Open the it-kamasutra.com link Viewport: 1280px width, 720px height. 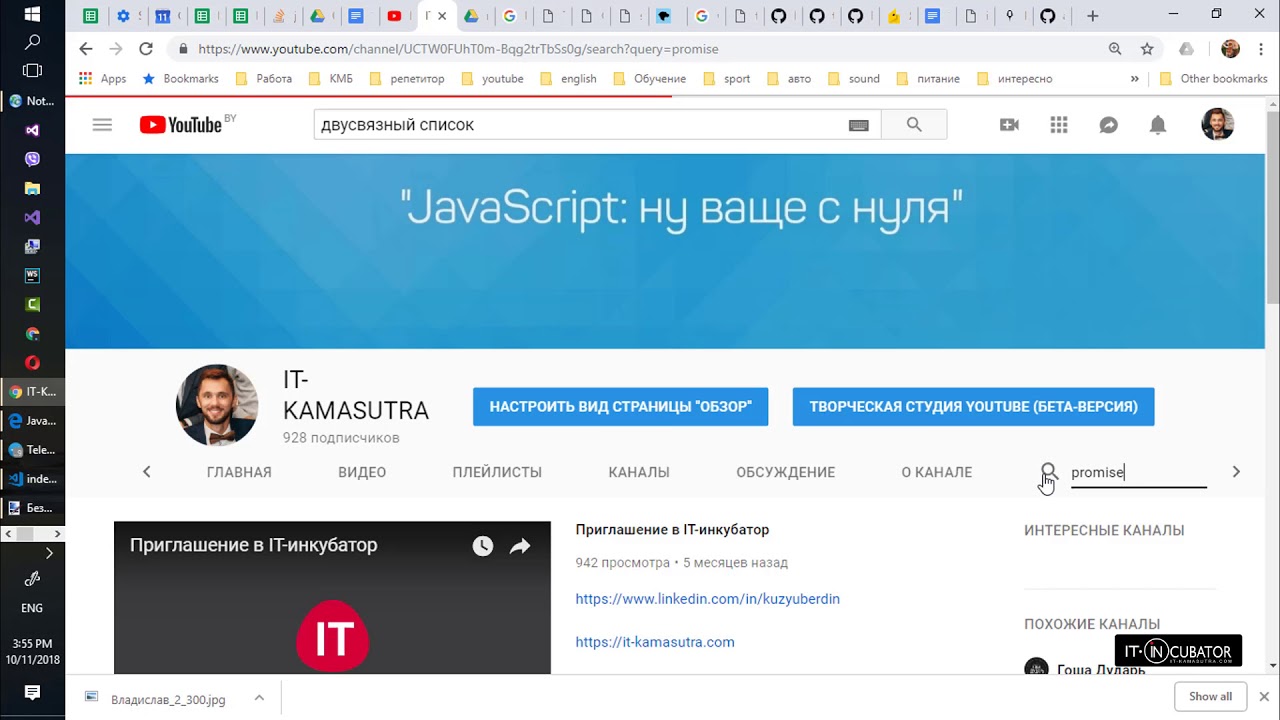655,642
